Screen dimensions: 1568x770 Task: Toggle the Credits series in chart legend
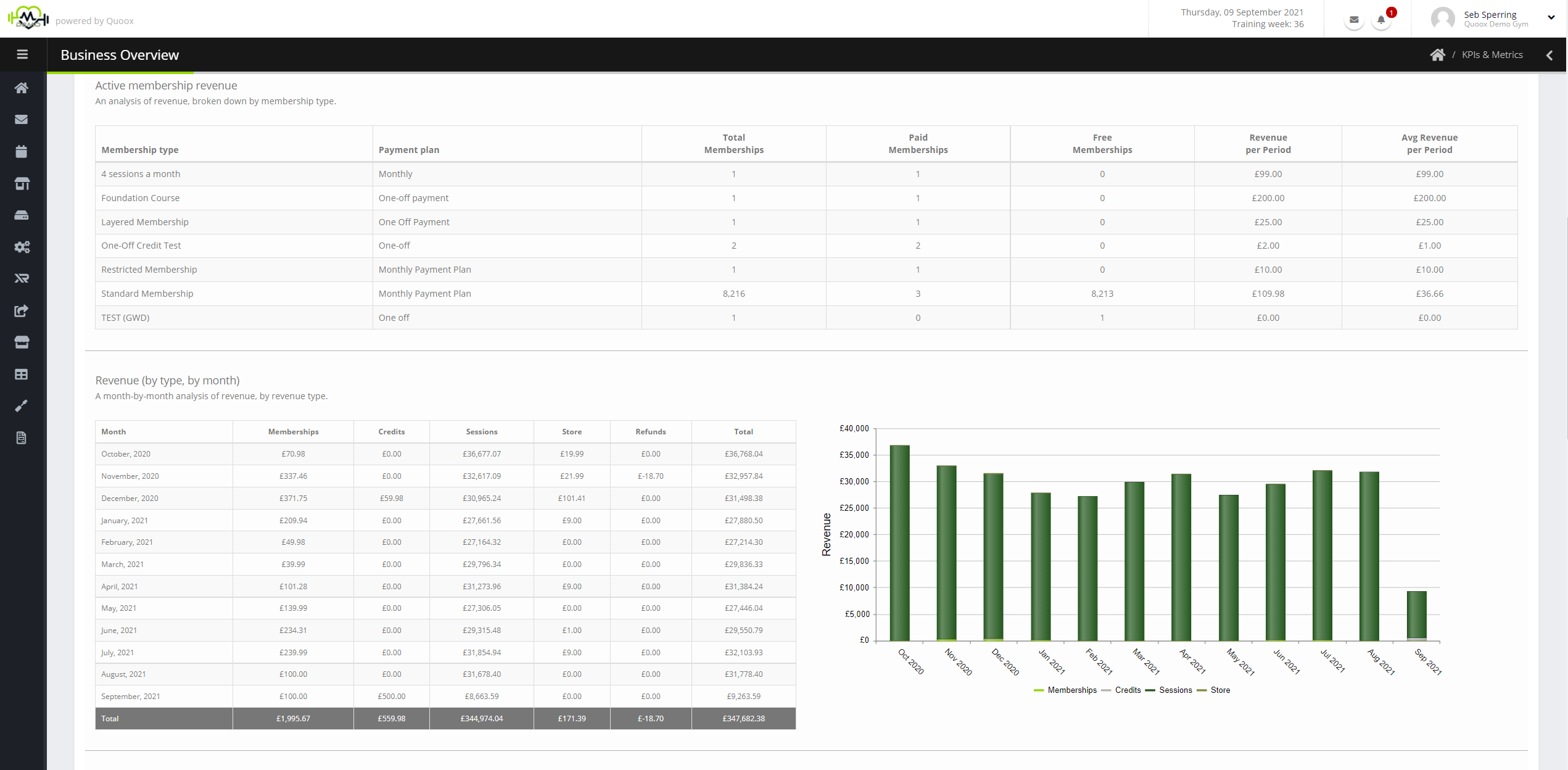point(1127,690)
